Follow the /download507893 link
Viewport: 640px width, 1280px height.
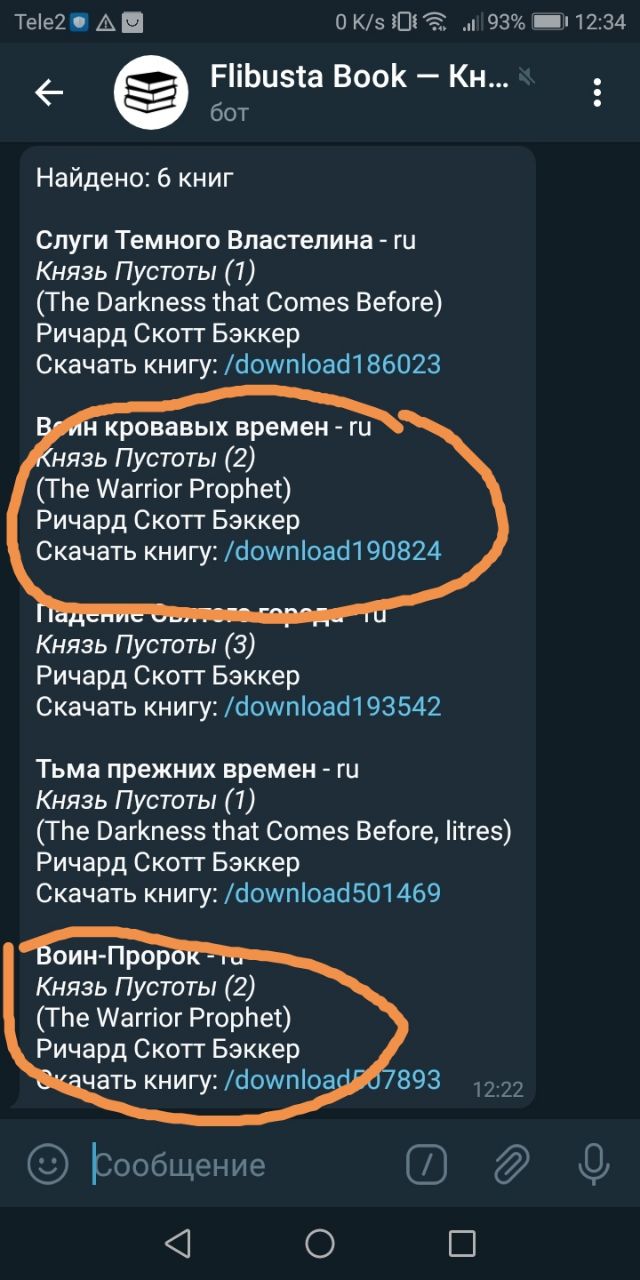coord(332,1080)
